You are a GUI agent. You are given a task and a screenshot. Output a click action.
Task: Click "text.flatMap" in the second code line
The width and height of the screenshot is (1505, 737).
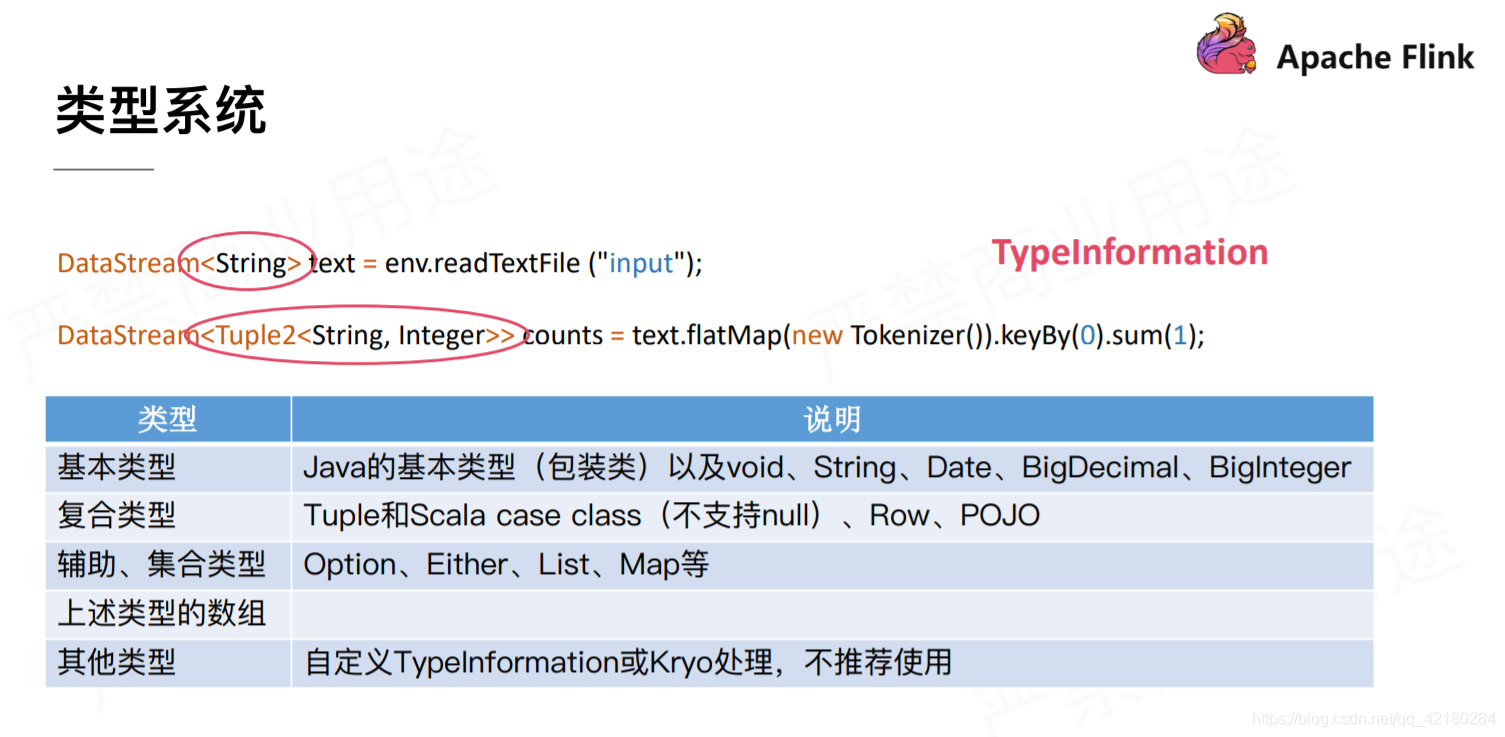[x=705, y=336]
